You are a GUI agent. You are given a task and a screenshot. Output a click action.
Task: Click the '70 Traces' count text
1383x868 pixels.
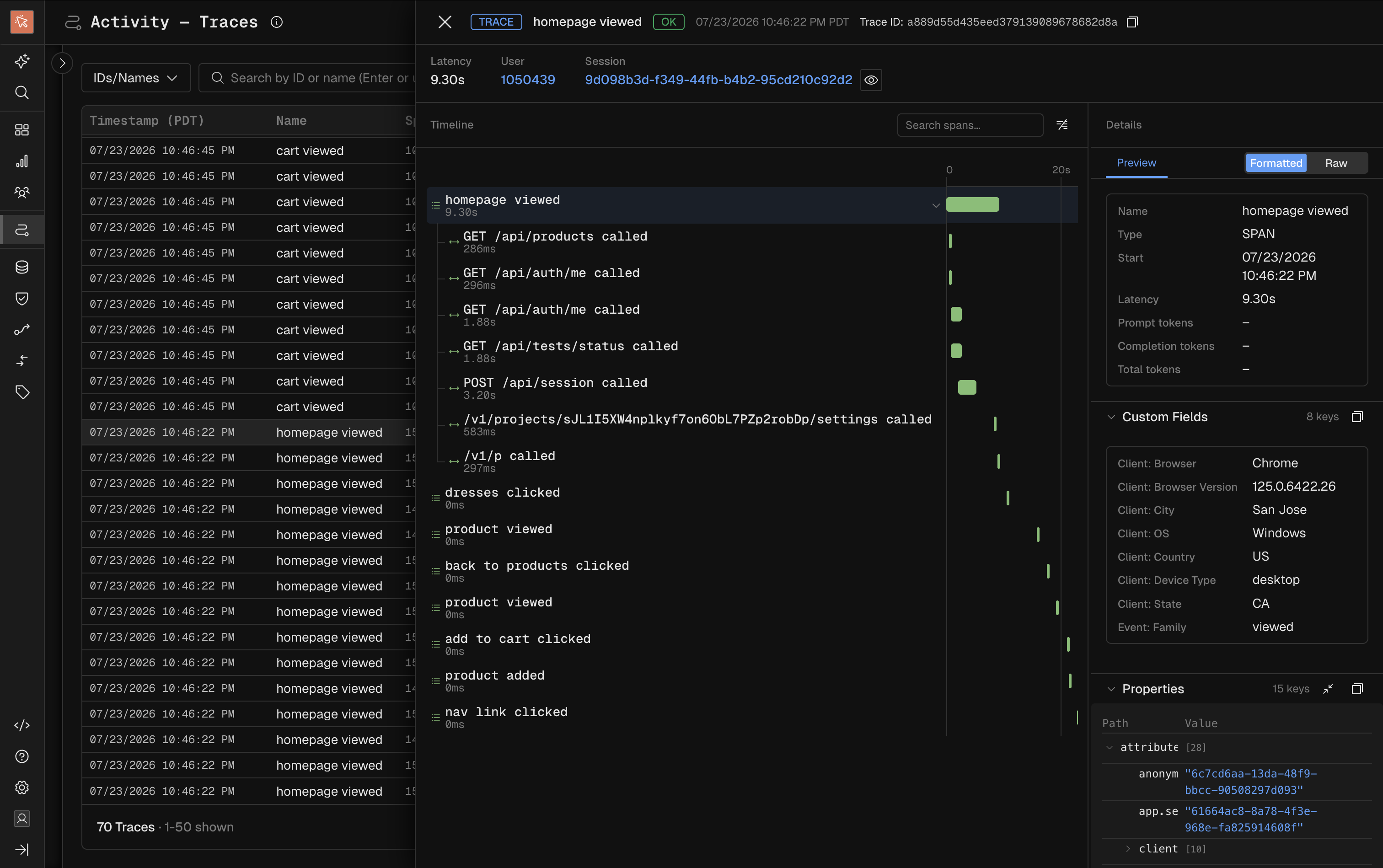coord(126,827)
